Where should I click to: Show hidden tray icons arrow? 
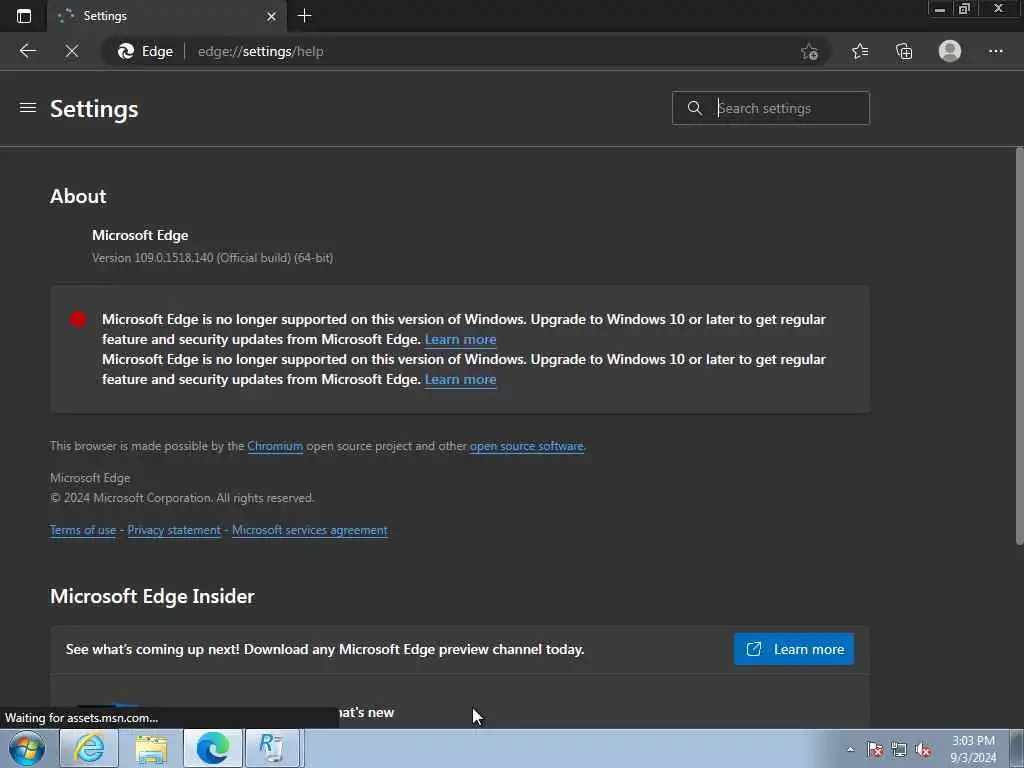(x=850, y=749)
